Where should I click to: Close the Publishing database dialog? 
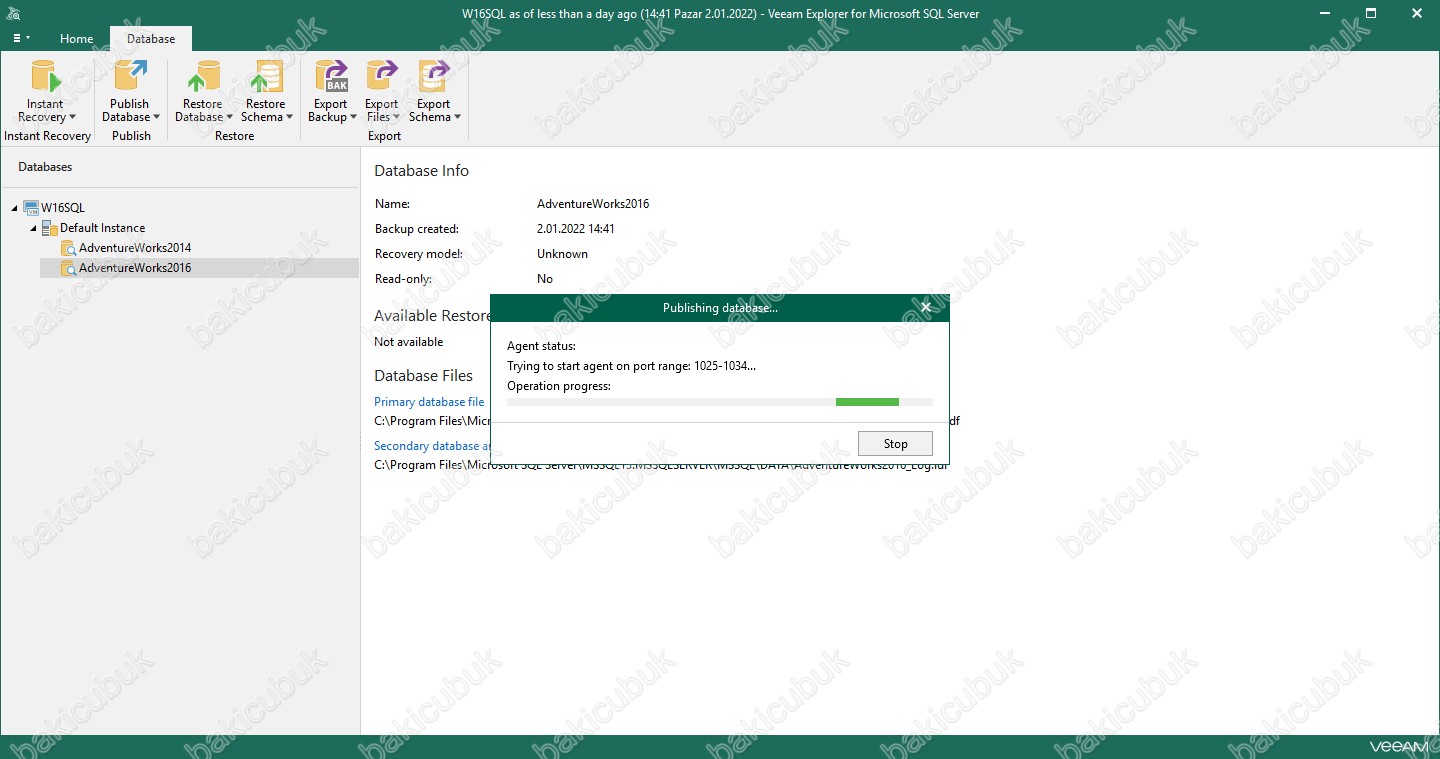coord(926,308)
